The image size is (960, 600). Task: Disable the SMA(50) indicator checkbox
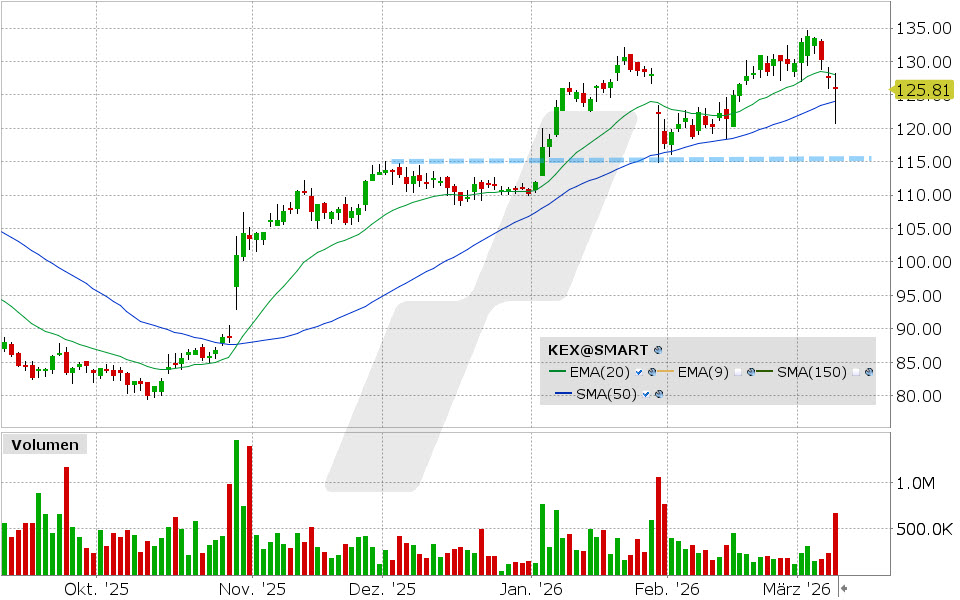click(x=645, y=393)
